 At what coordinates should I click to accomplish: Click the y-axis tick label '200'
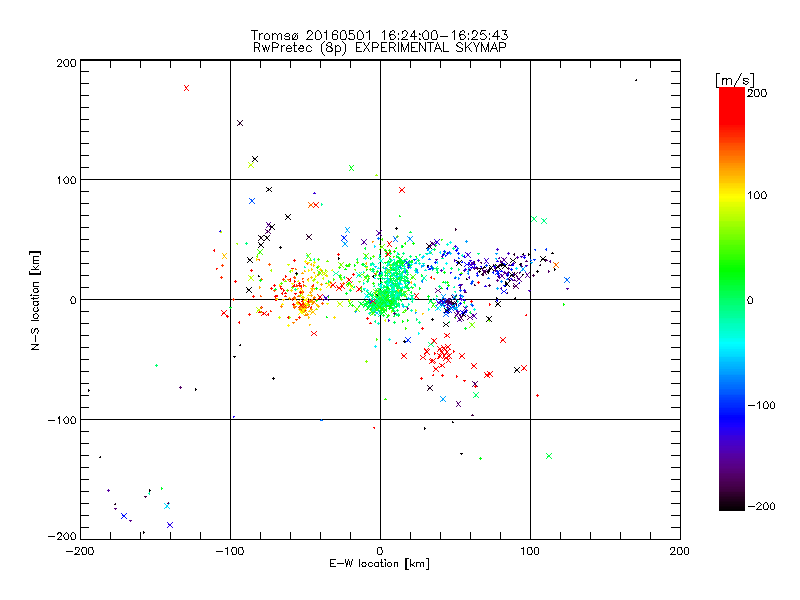(x=66, y=63)
